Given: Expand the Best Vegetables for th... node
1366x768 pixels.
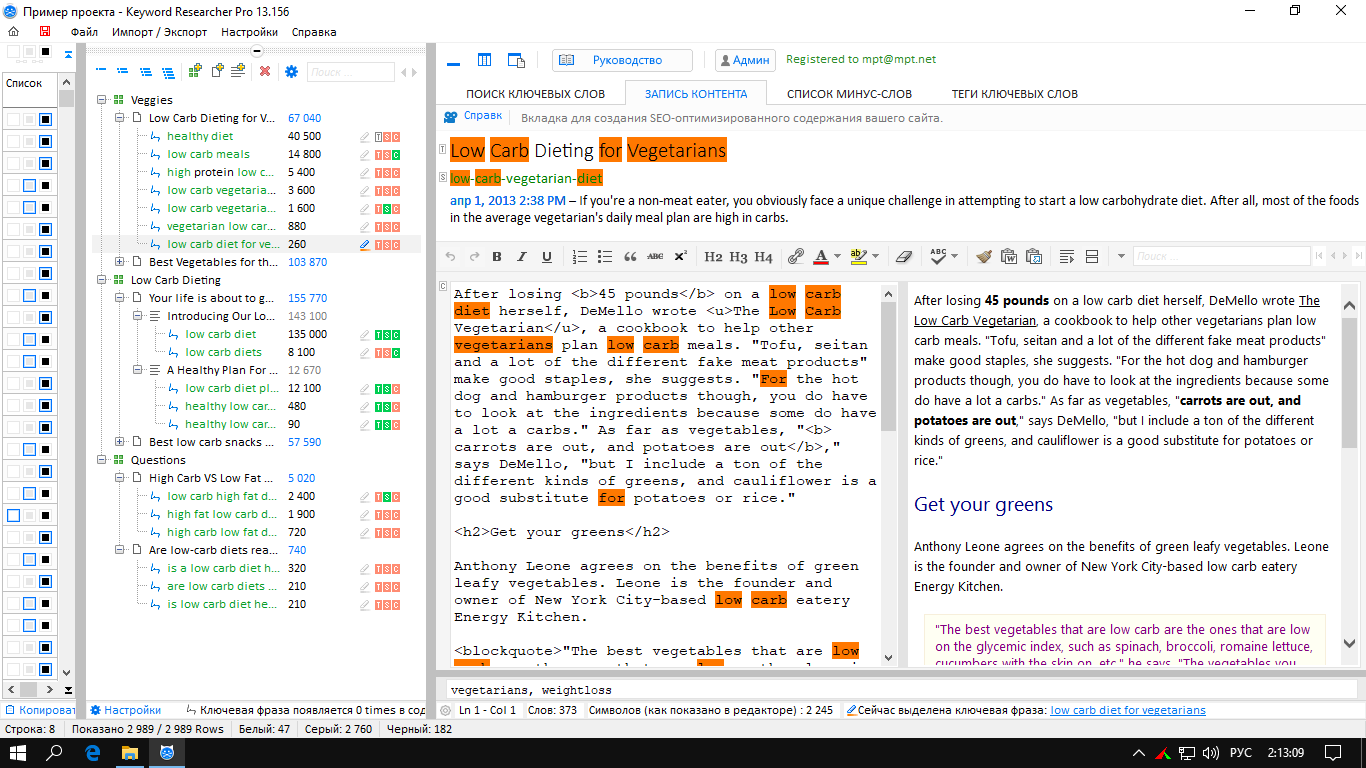Looking at the screenshot, I should tap(120, 262).
